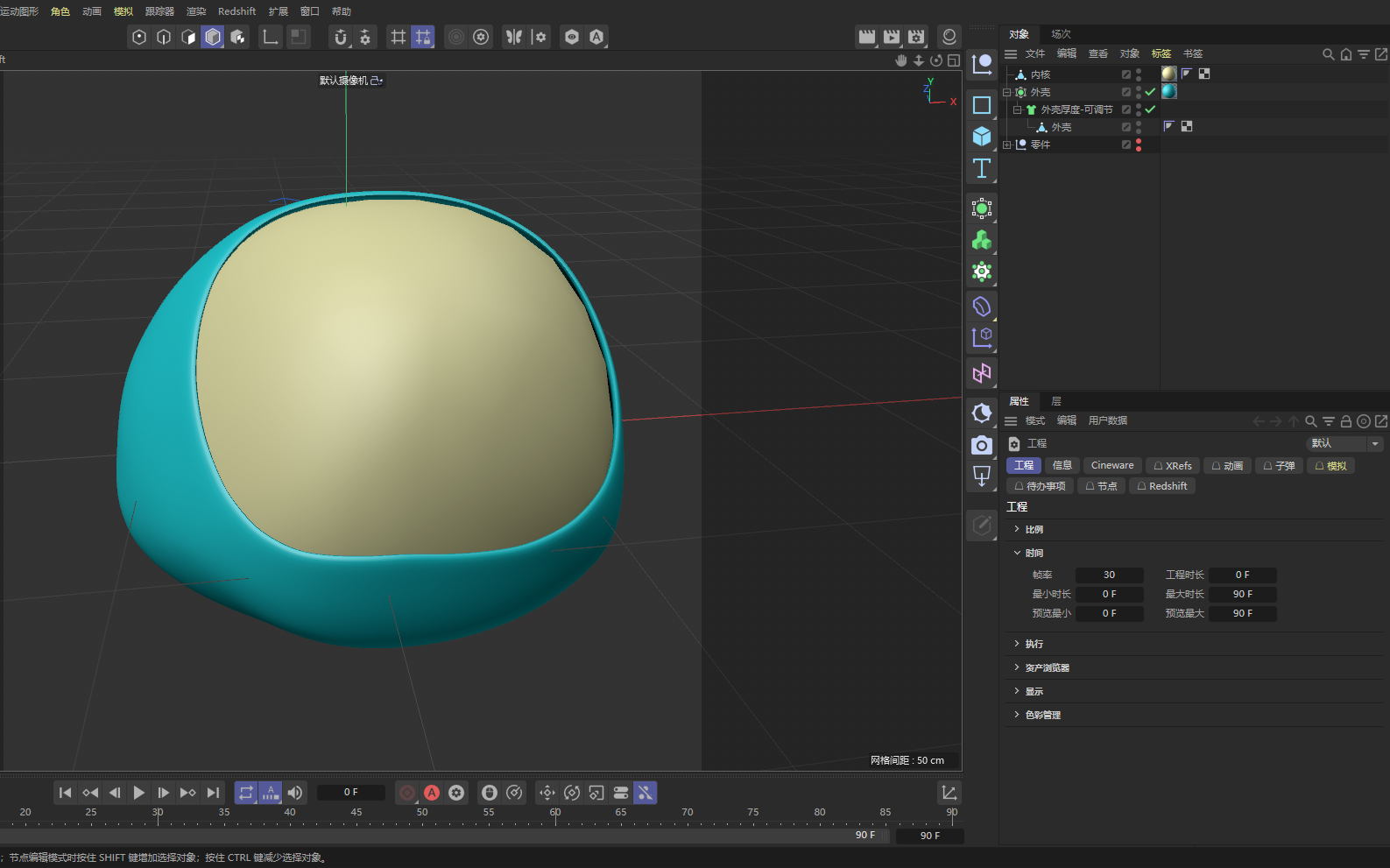Click the Null object icon in palette
The image size is (1390, 868).
(x=982, y=64)
